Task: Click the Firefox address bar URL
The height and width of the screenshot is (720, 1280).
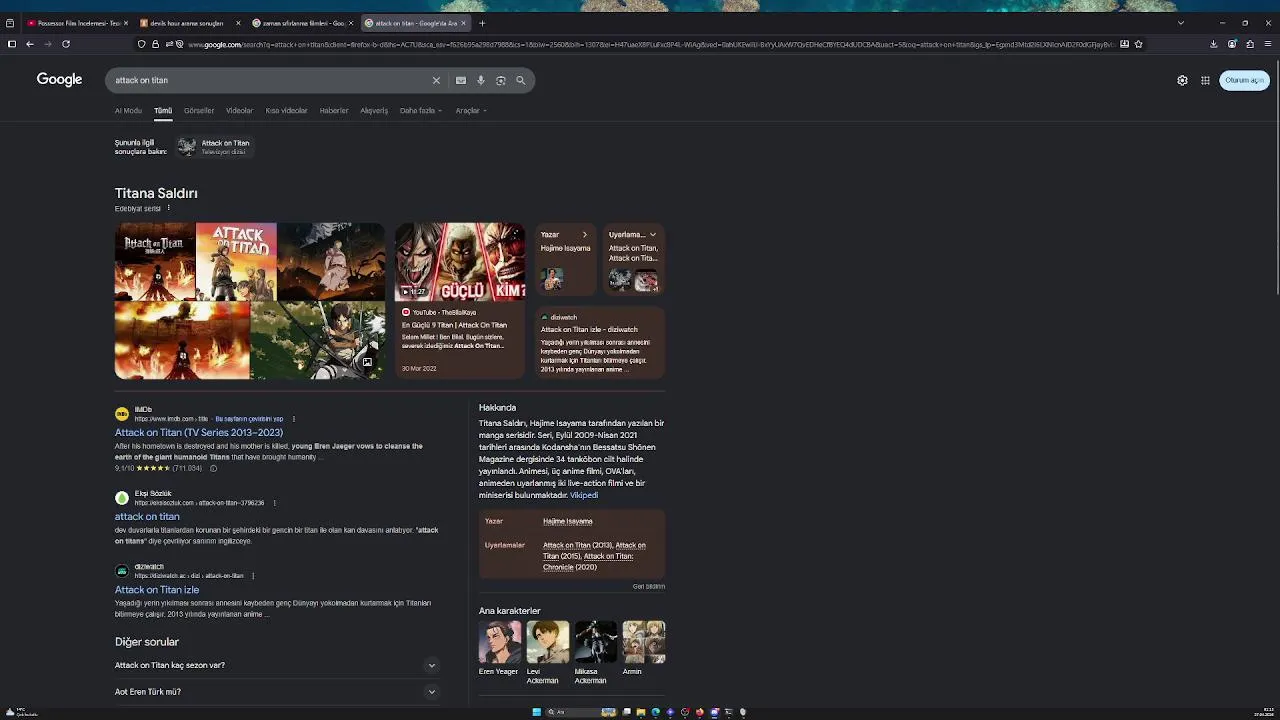Action: pyautogui.click(x=650, y=44)
